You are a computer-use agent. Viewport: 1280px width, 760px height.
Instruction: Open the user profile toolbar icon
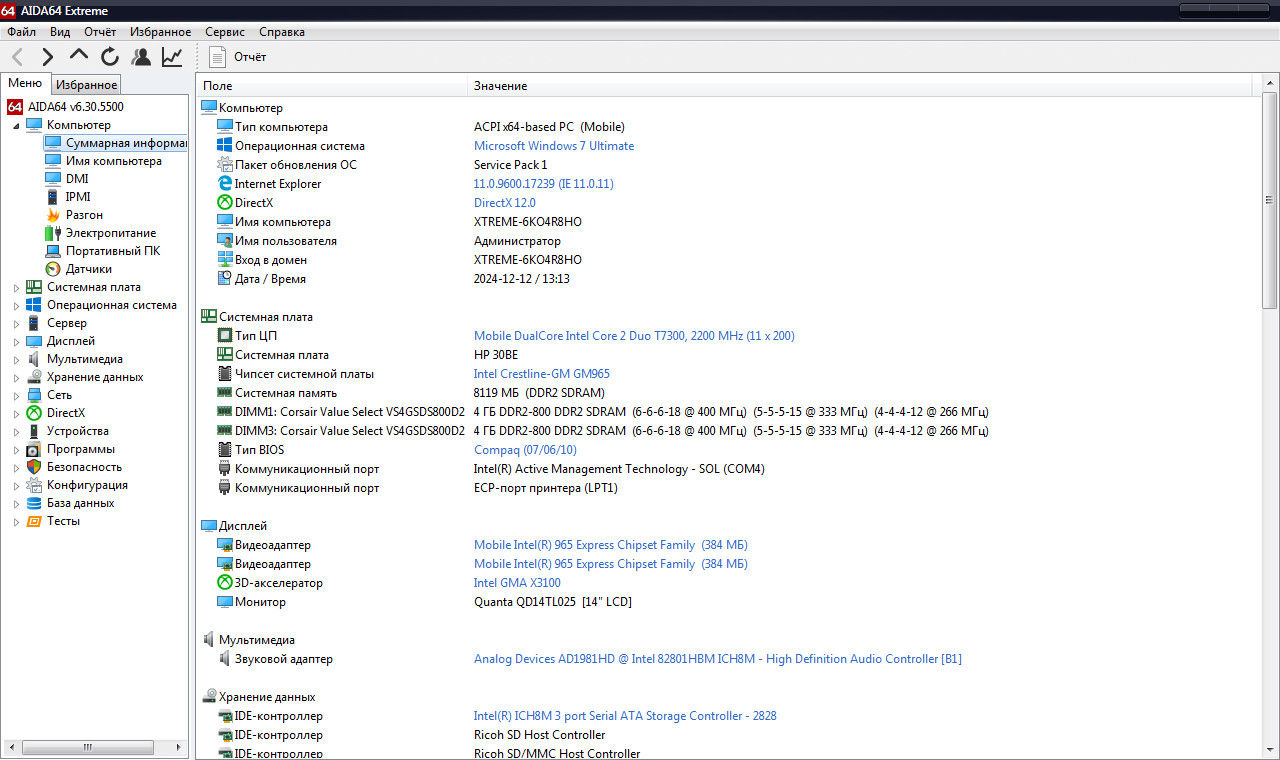point(141,57)
